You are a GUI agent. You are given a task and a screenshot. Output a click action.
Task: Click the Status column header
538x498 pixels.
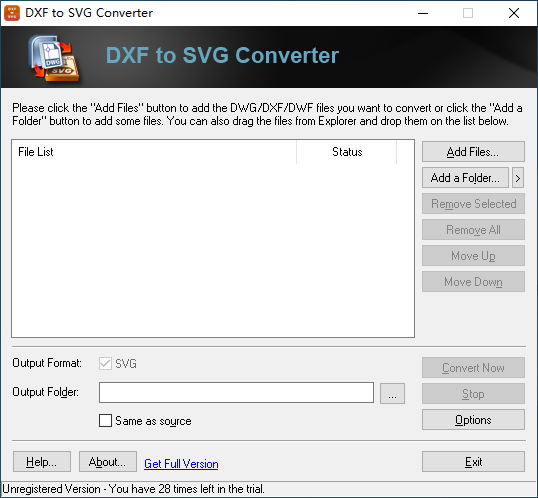(347, 152)
